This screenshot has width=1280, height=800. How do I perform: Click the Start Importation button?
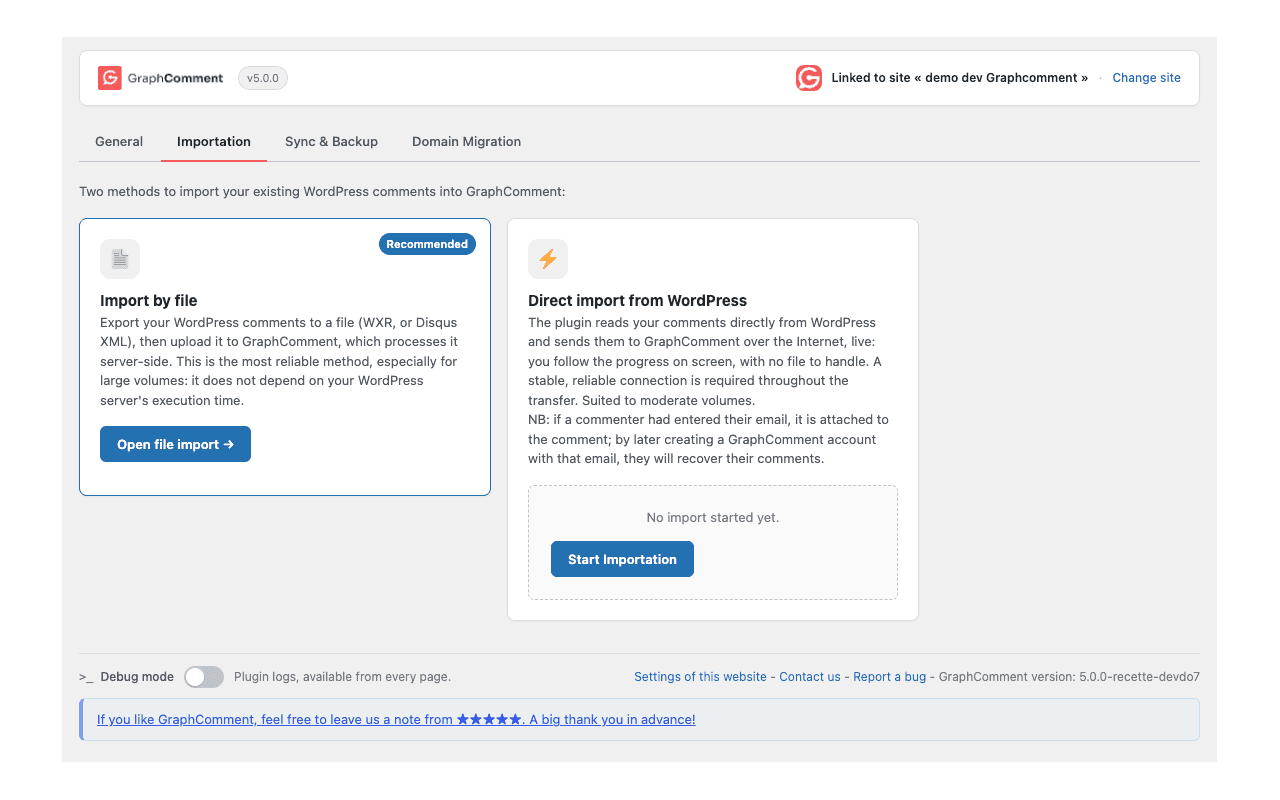coord(622,559)
